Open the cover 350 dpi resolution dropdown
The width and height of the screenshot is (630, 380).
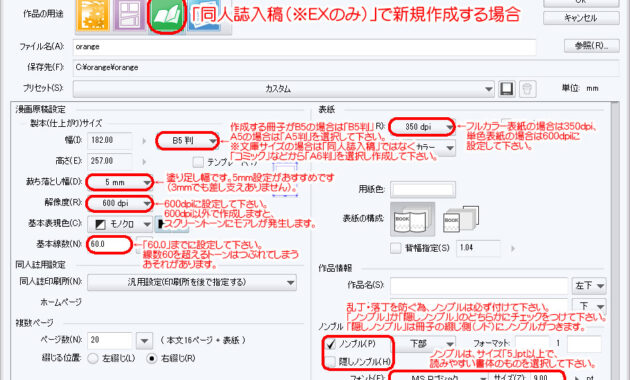(x=422, y=127)
